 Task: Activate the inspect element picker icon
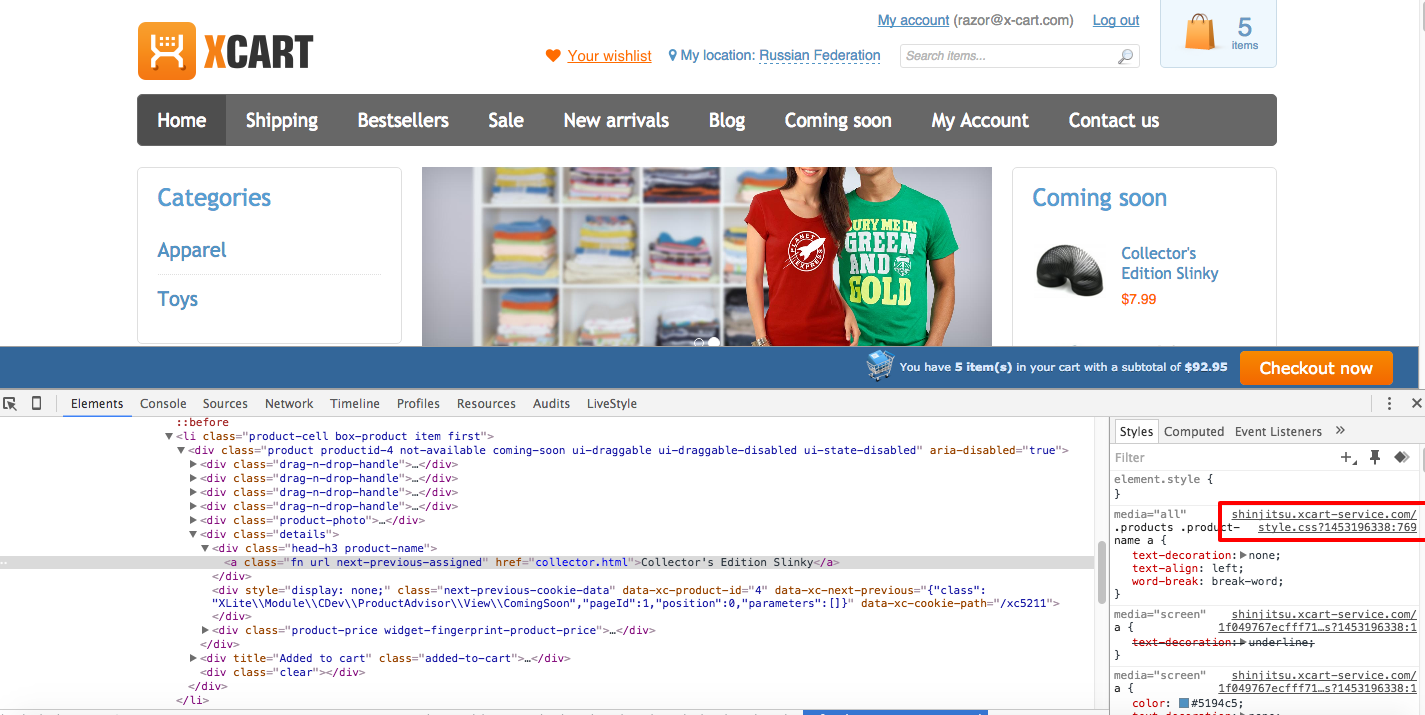[x=10, y=404]
